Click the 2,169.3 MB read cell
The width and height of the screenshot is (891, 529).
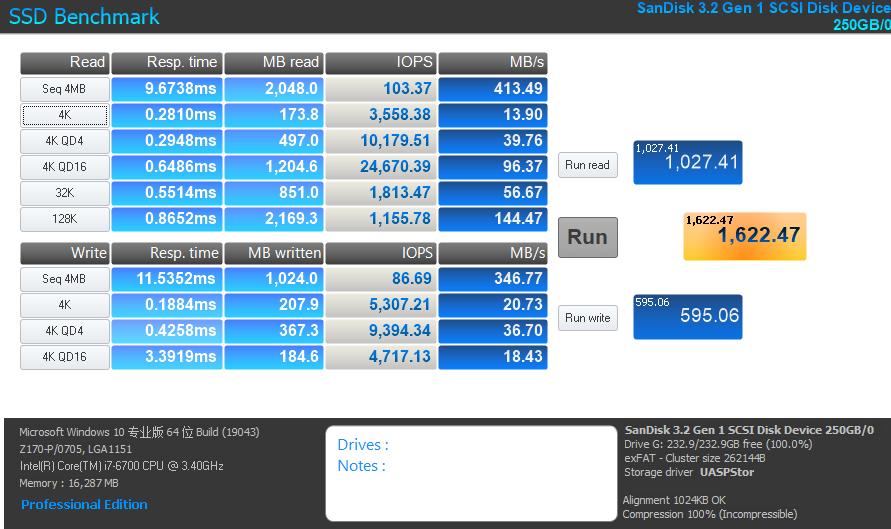pyautogui.click(x=274, y=219)
